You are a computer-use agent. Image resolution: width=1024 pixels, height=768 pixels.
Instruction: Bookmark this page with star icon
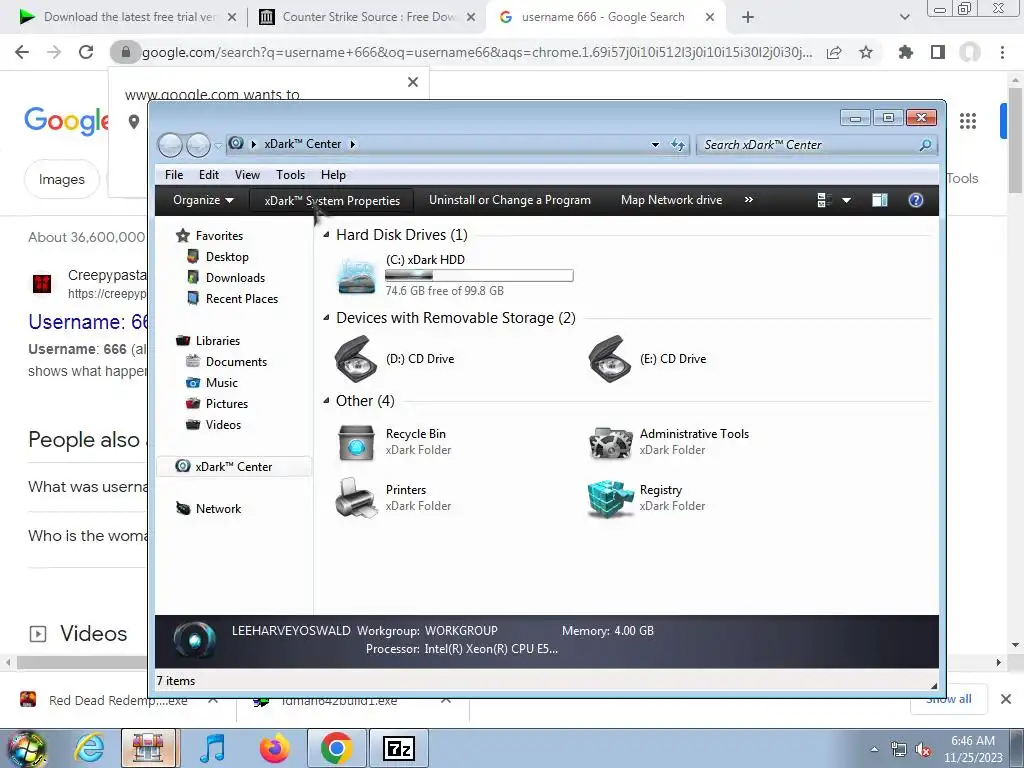click(866, 52)
